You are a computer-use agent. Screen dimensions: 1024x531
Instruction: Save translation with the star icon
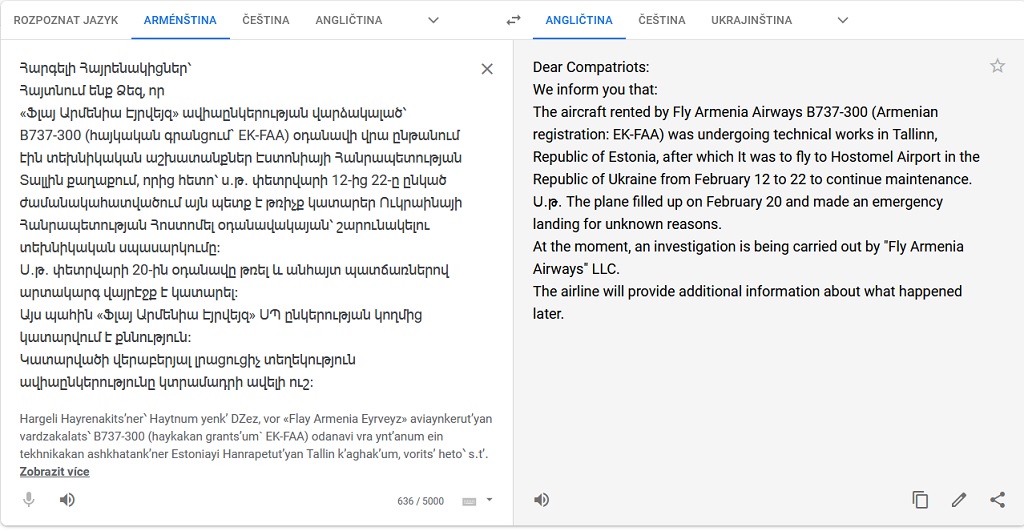point(997,65)
